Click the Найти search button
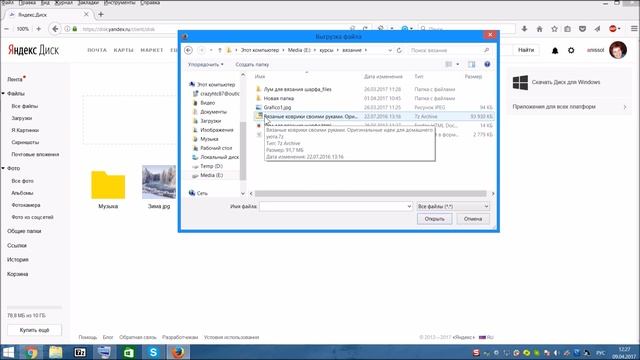The width and height of the screenshot is (640, 360). pyautogui.click(x=526, y=50)
